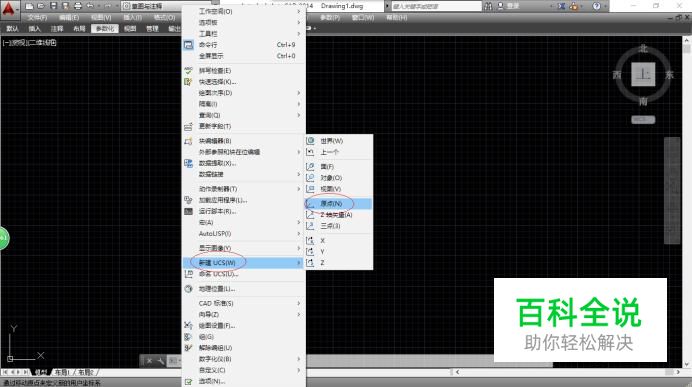Choose the Y rotation option in UCS submenu
Screen dimensions: 692x387
[339, 252]
